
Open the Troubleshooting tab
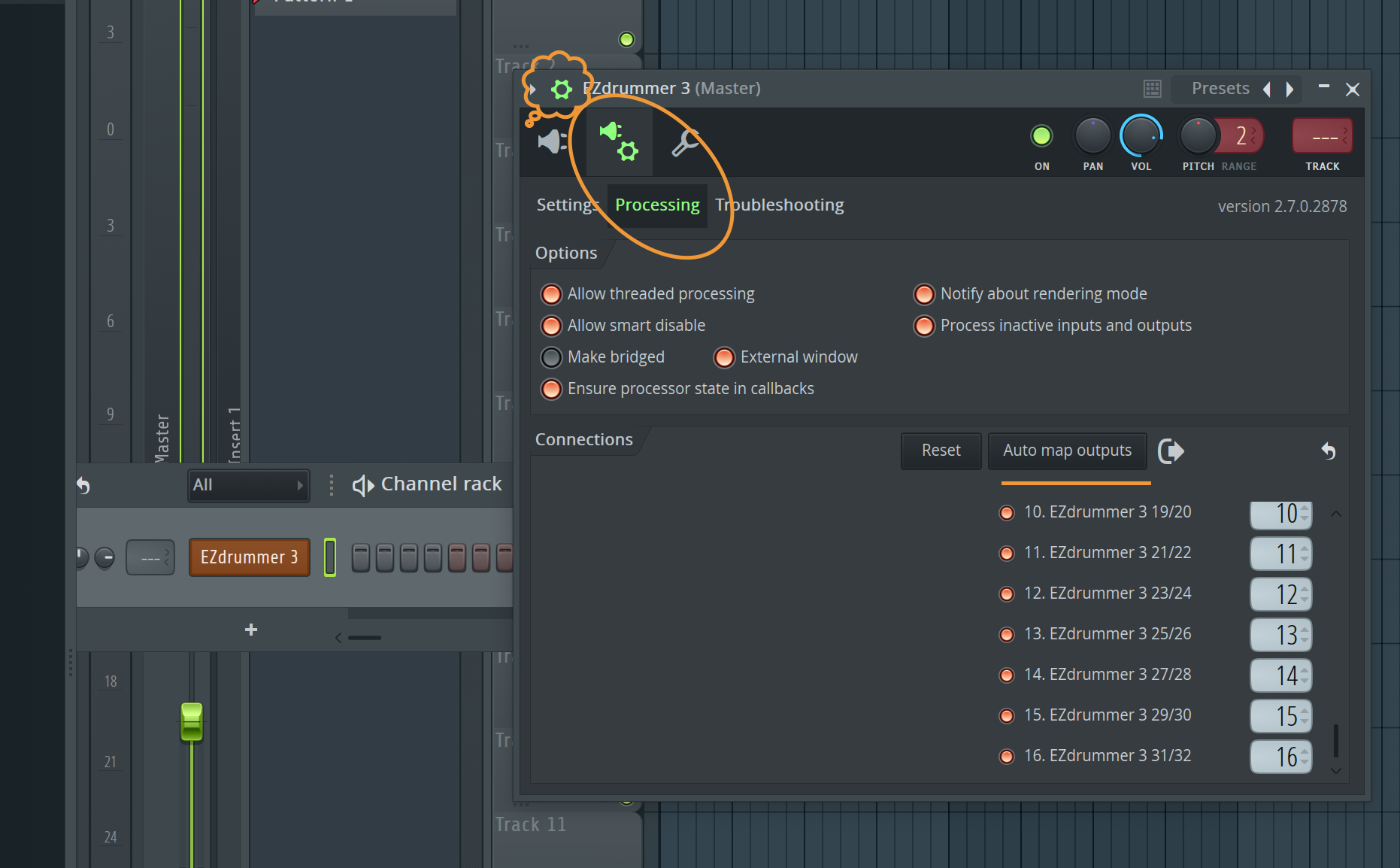point(780,205)
